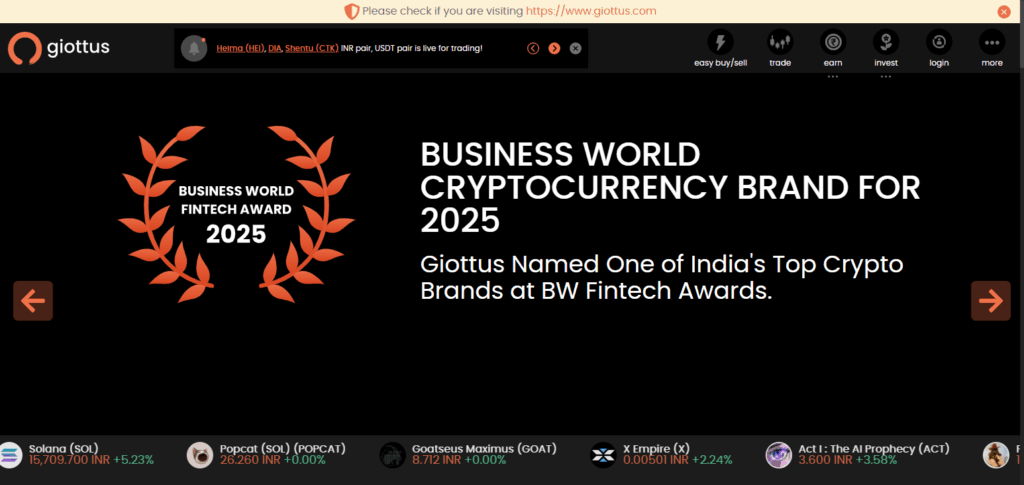The image size is (1024, 485).
Task: Click 'Act I : The AI Prophecy (ACT)'
Action: pyautogui.click(x=874, y=449)
